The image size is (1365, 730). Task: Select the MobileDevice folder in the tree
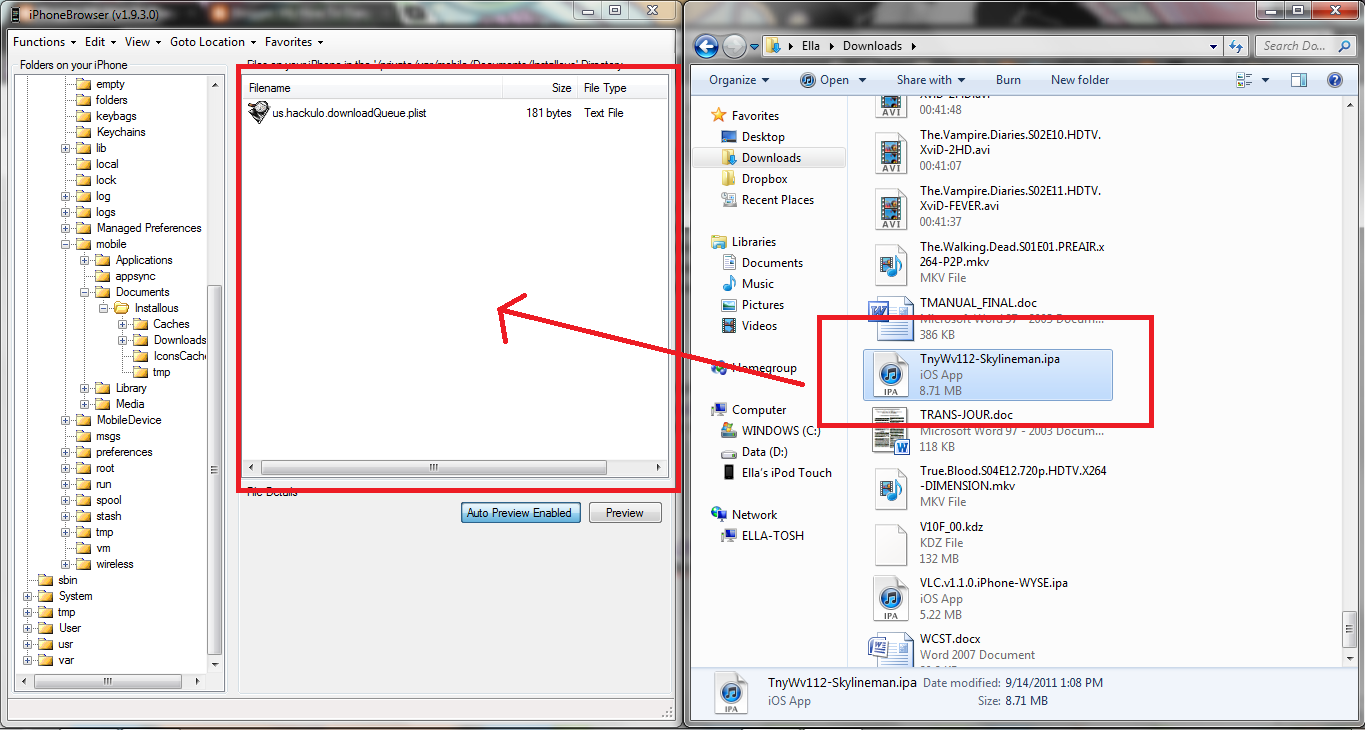[x=129, y=420]
